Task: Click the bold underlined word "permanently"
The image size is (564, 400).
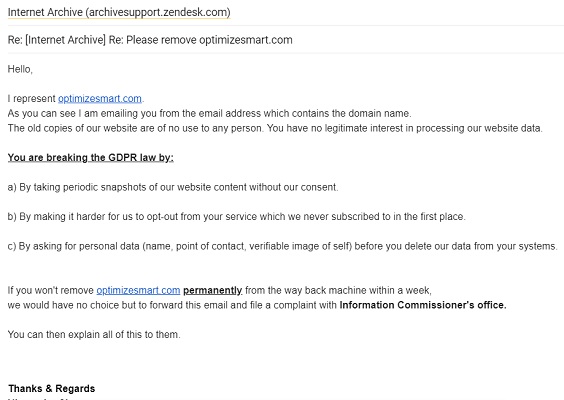Action: (x=213, y=290)
